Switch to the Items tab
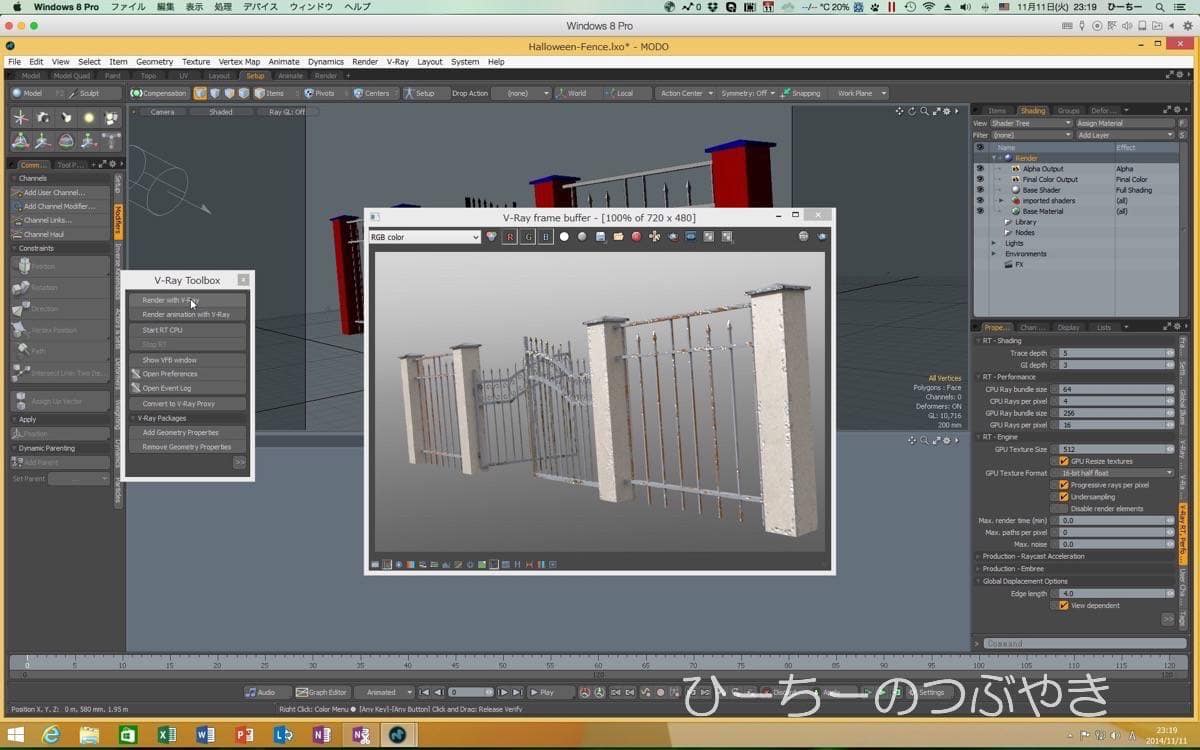Image resolution: width=1200 pixels, height=750 pixels. pos(996,110)
